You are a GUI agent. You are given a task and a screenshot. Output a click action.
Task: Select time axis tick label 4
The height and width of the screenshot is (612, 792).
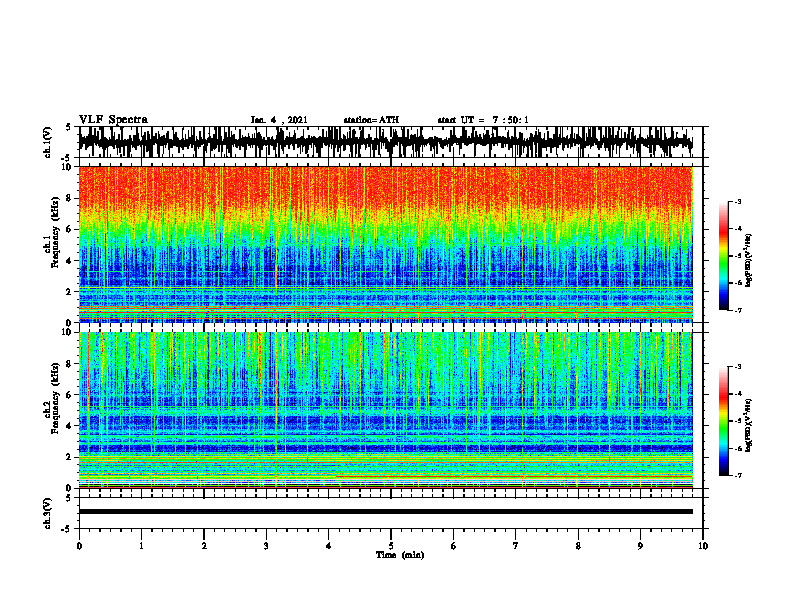click(329, 546)
